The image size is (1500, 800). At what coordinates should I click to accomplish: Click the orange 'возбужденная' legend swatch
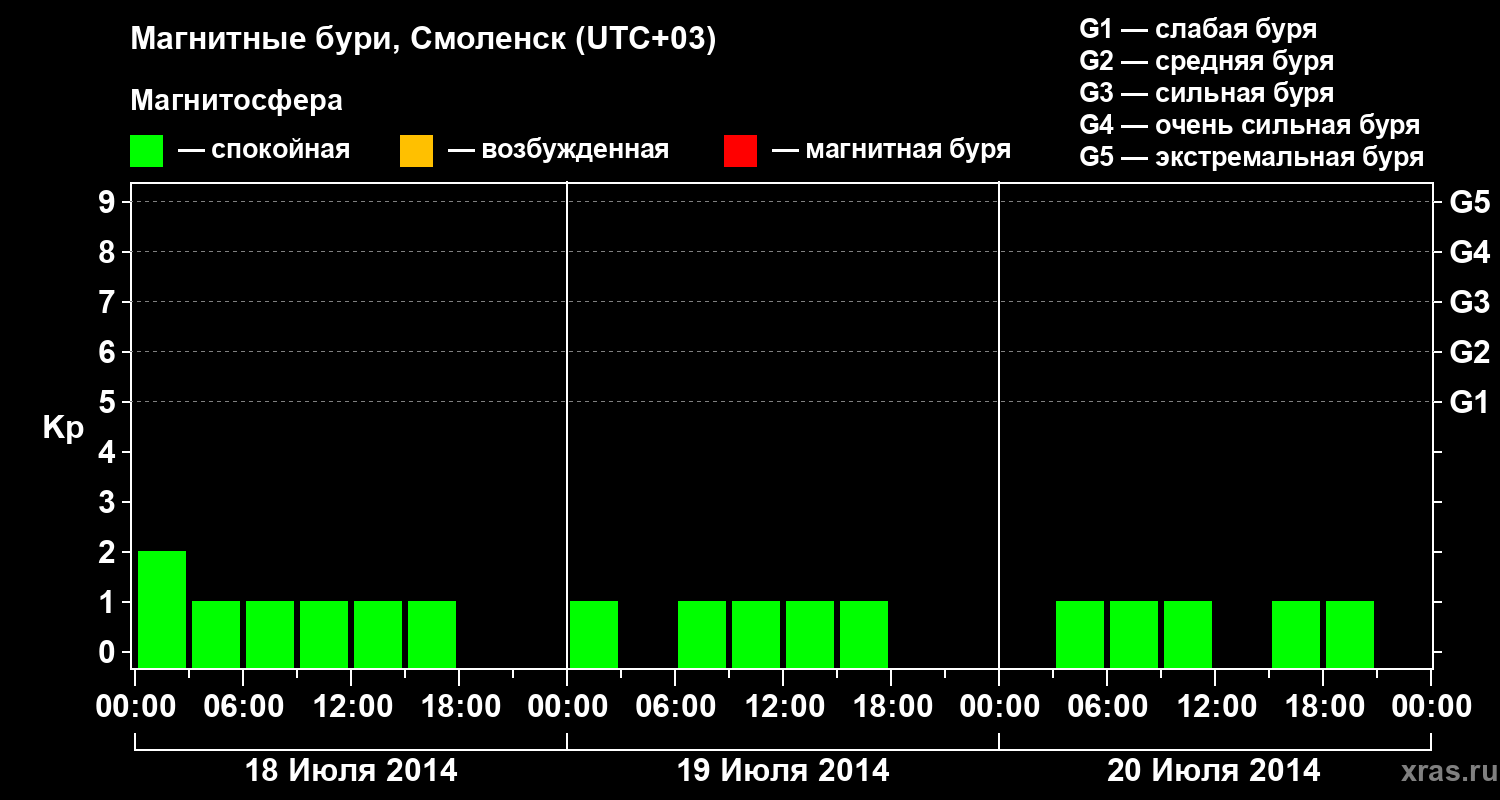point(416,151)
